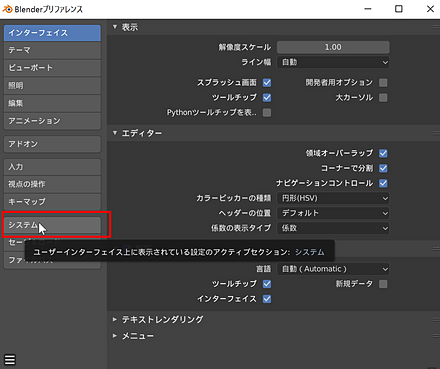Open the アニメーション section
The height and width of the screenshot is (369, 440).
click(x=52, y=121)
